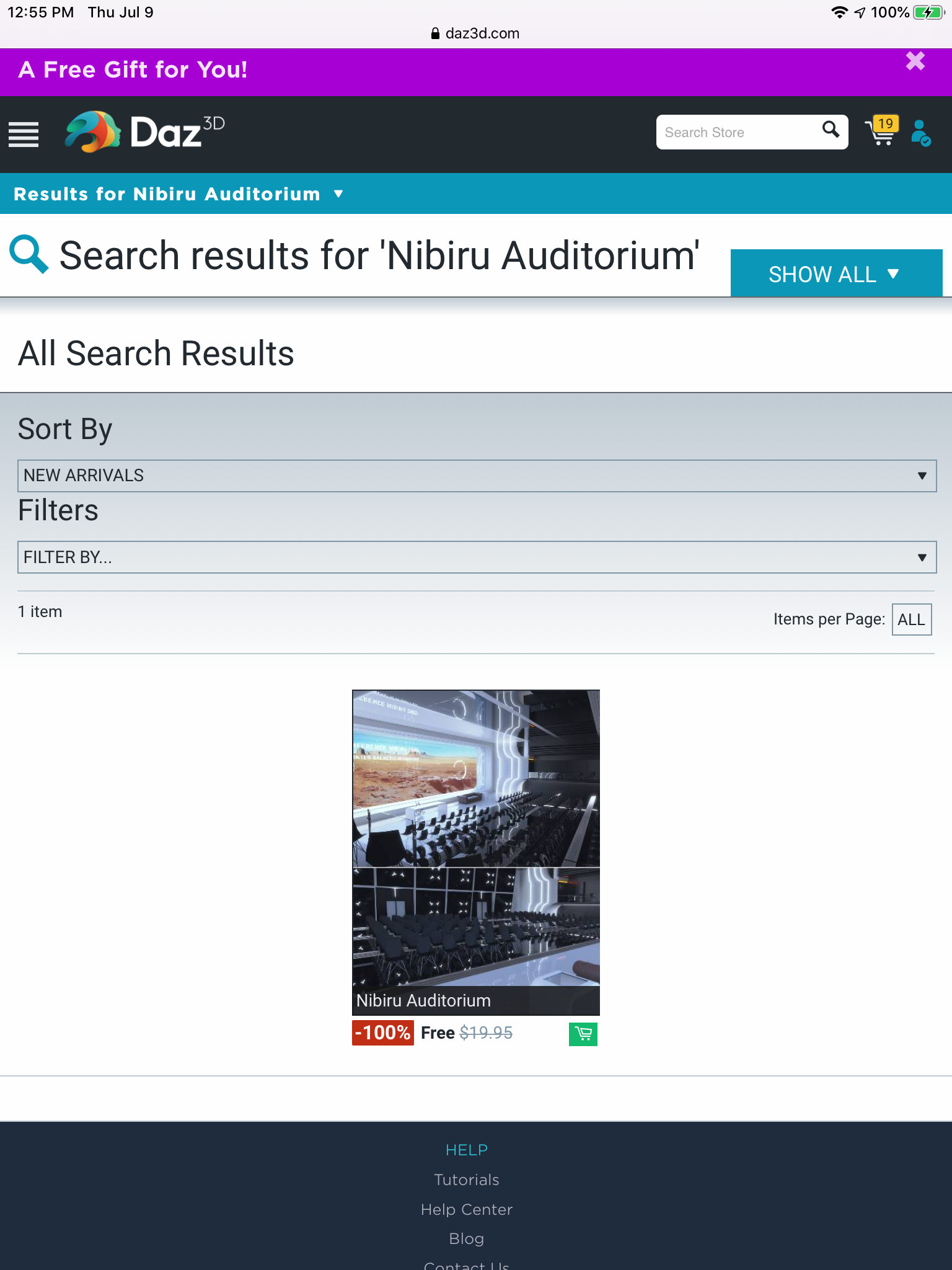Click the Nibiru Auditorium product title
This screenshot has width=952, height=1270.
[x=424, y=1000]
